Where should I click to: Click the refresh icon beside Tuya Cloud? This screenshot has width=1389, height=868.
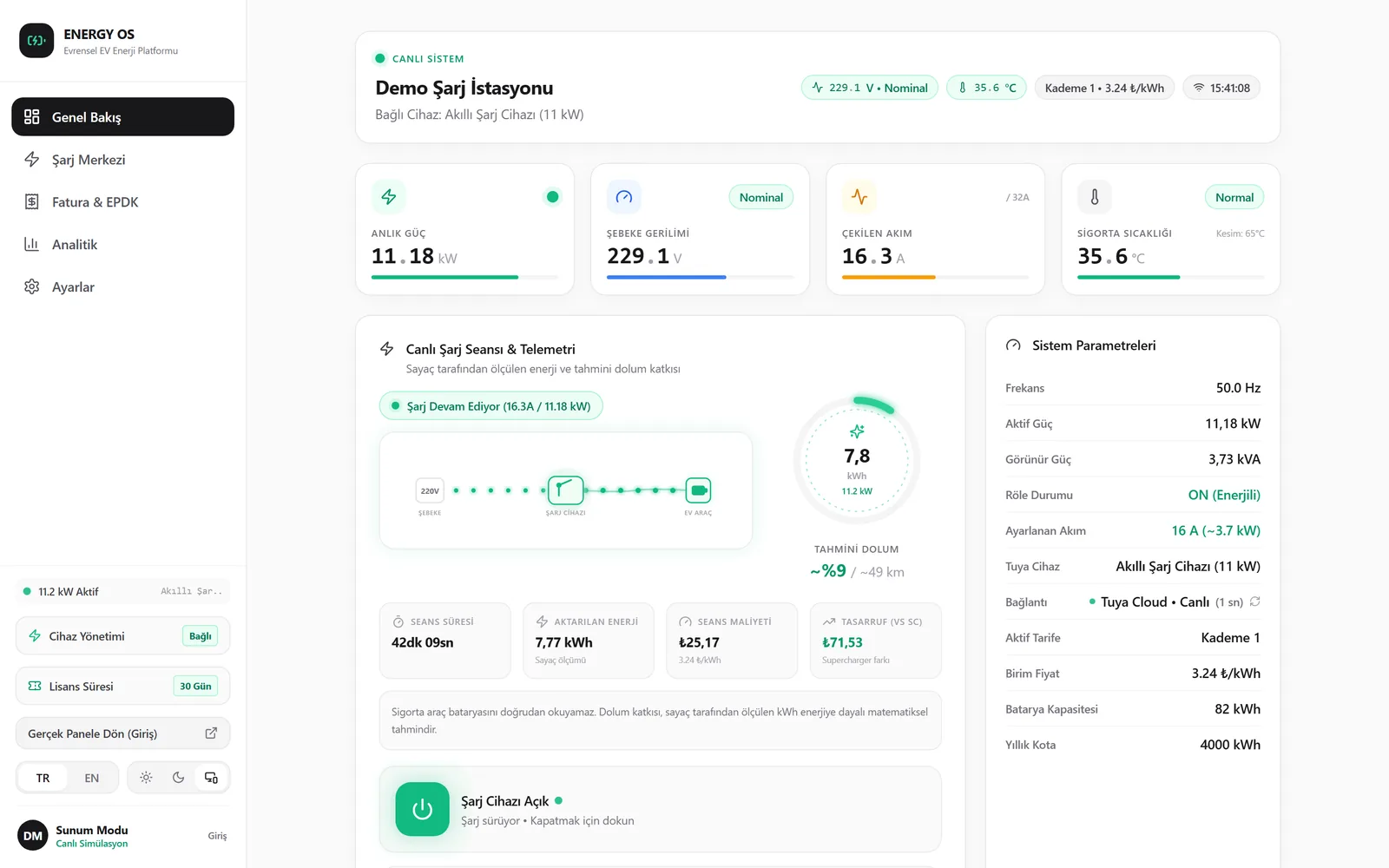[1254, 602]
